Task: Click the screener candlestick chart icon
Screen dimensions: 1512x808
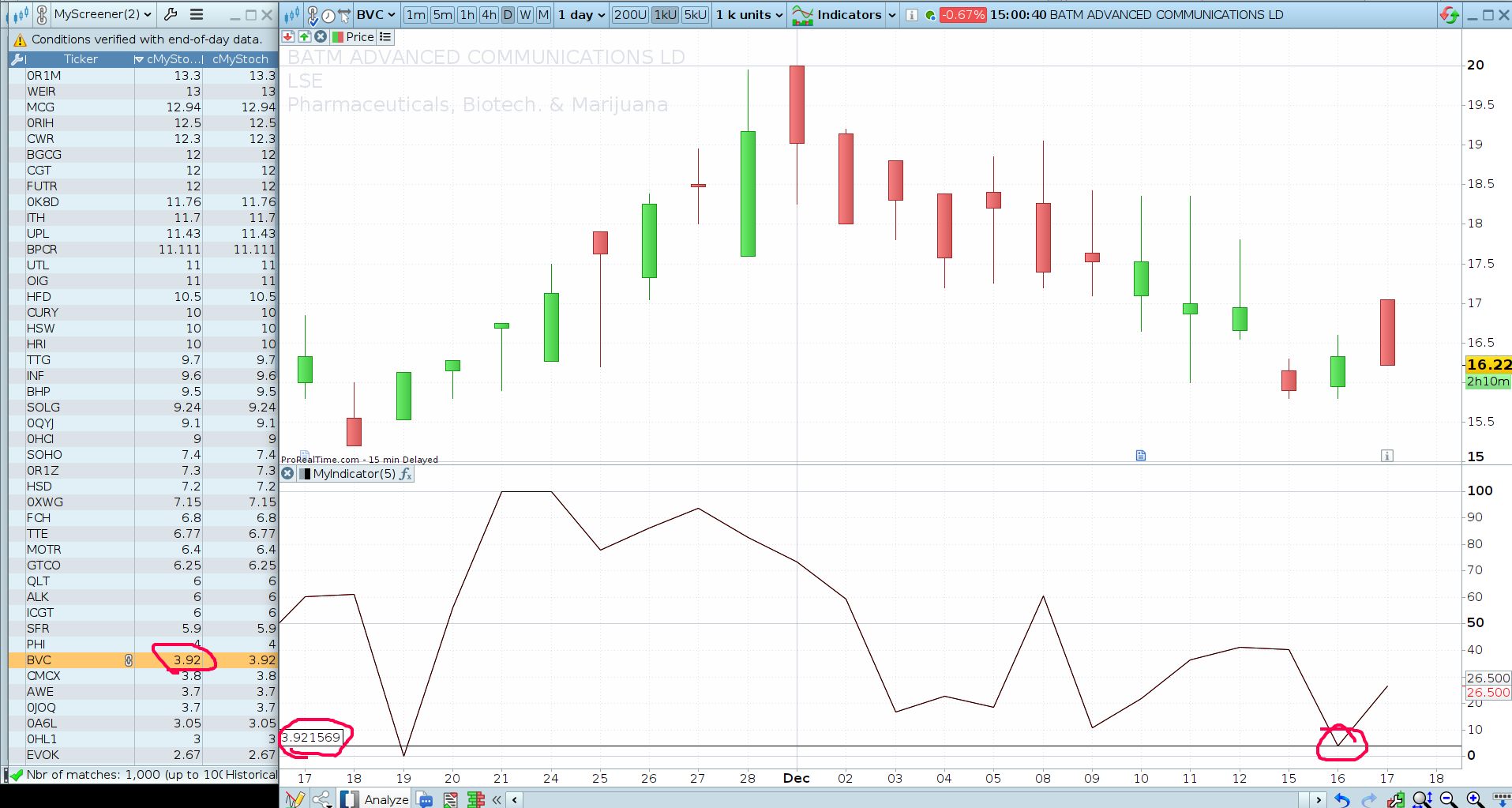Action: tap(21, 14)
